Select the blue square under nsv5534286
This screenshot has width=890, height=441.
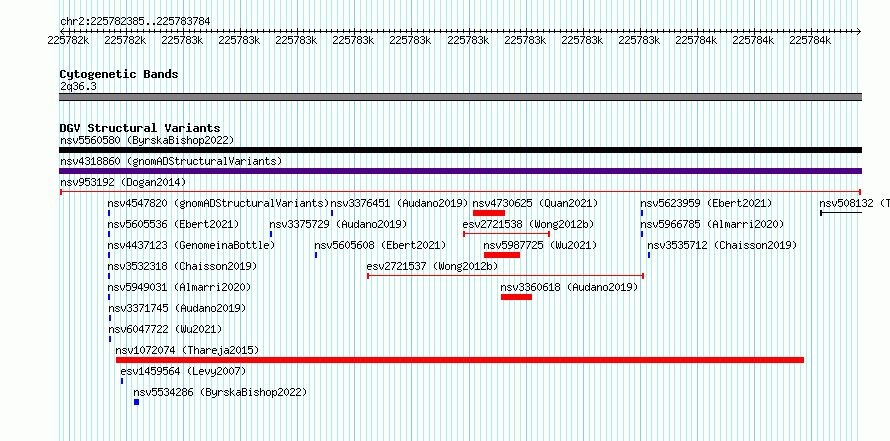(136, 402)
